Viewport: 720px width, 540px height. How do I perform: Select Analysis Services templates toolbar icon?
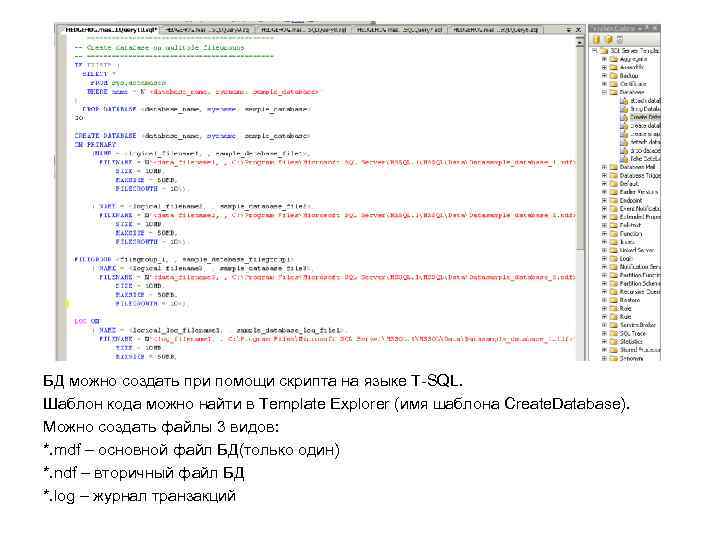608,39
